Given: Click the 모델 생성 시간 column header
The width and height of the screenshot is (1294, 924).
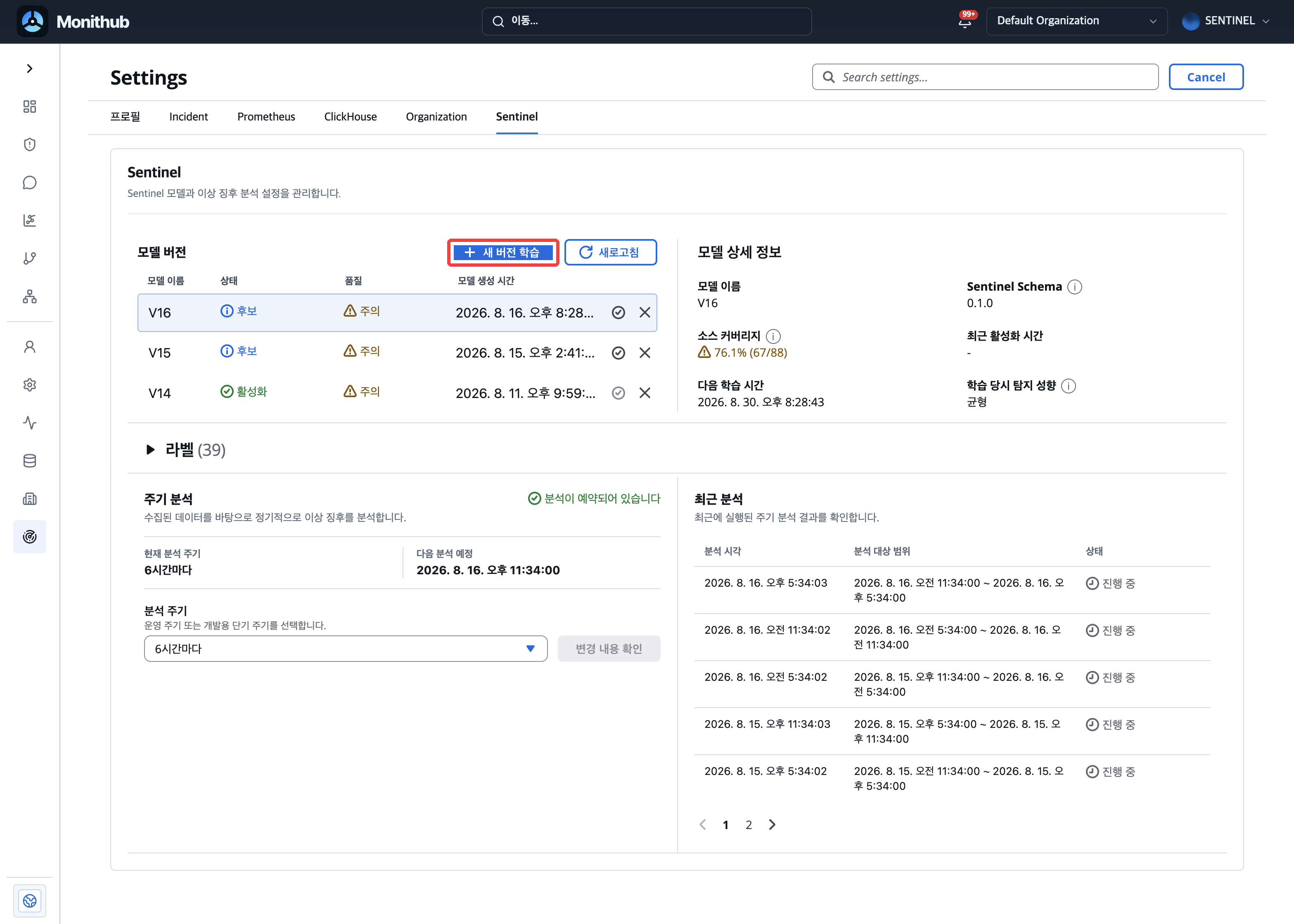Looking at the screenshot, I should (486, 280).
